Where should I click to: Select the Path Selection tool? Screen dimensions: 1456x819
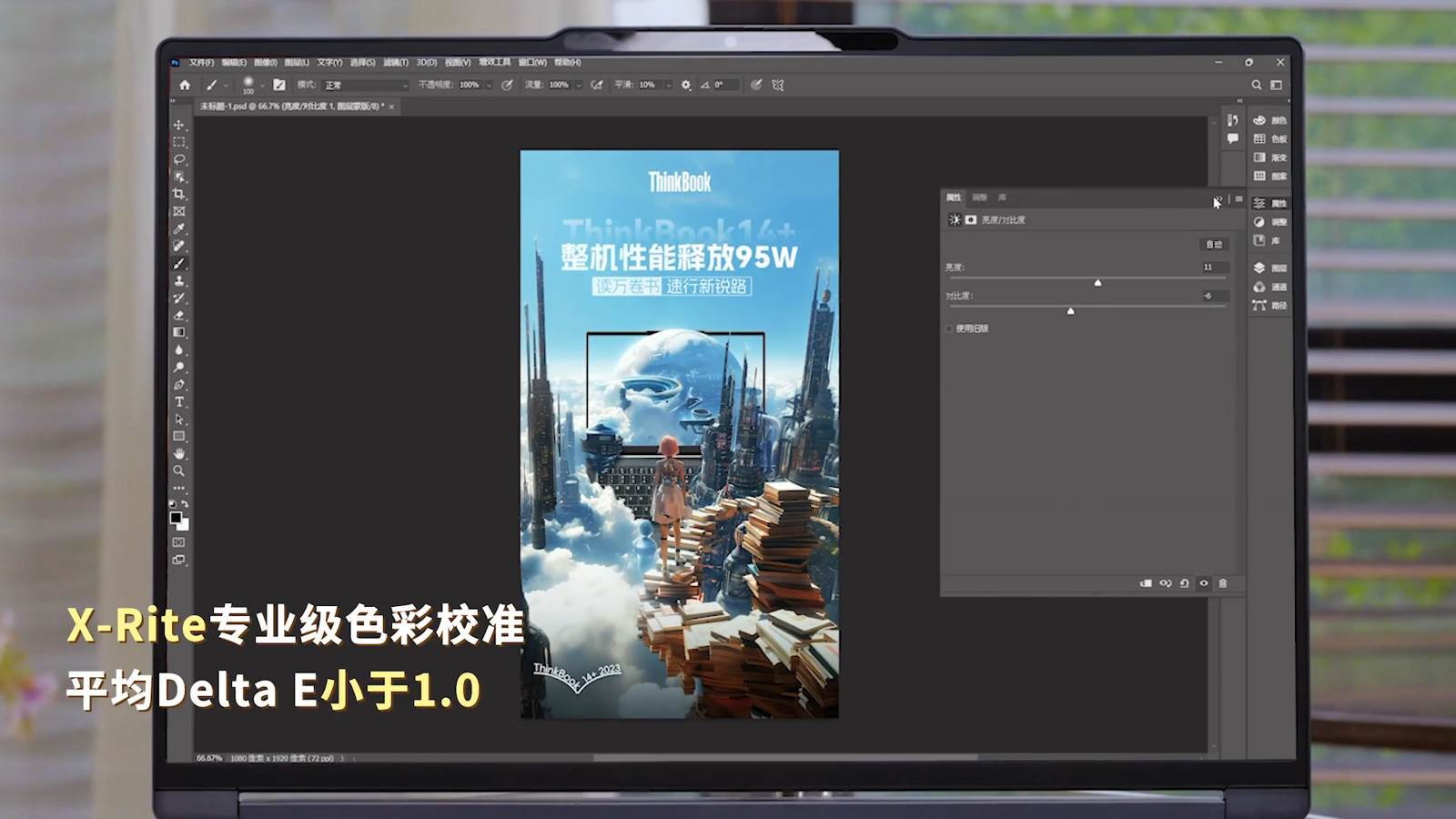pos(179,419)
